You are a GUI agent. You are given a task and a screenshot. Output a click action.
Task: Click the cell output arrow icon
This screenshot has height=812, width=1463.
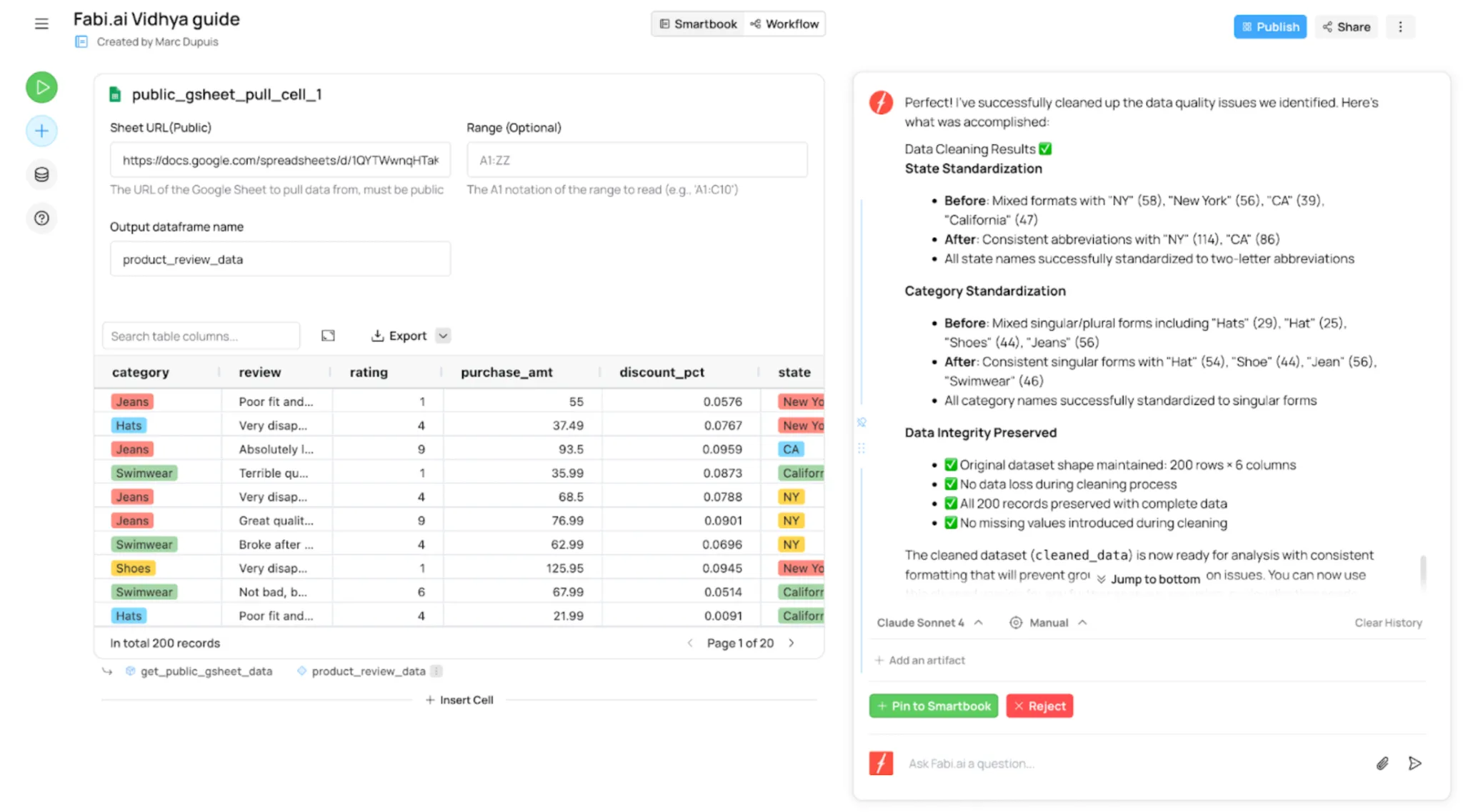107,671
